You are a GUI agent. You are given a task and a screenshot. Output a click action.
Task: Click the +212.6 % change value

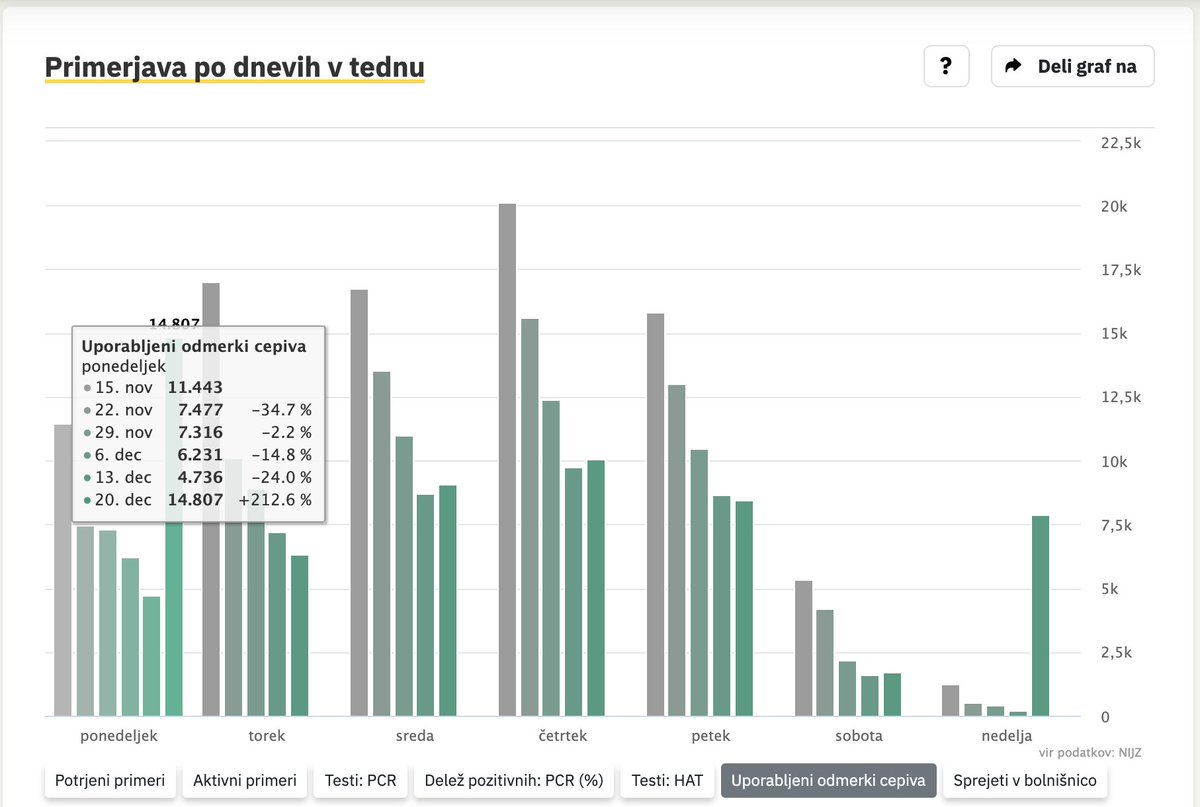[x=275, y=499]
